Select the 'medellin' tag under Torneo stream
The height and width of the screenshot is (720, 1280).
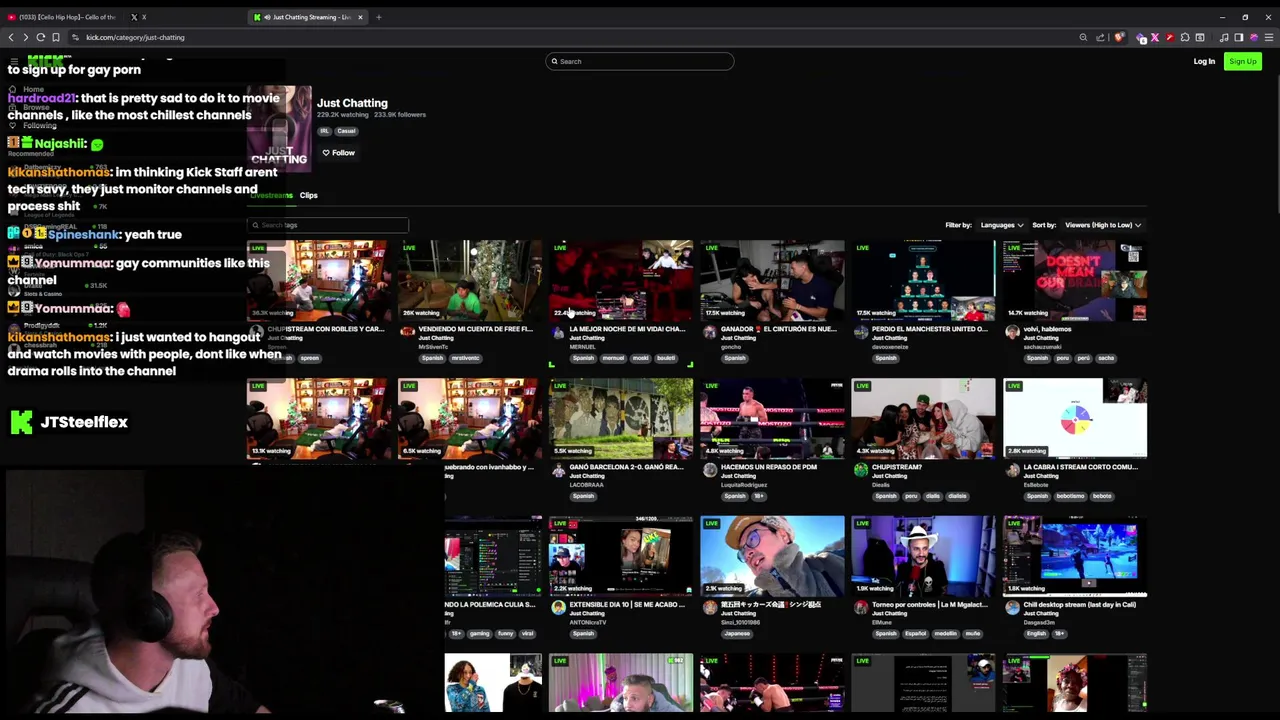click(945, 634)
